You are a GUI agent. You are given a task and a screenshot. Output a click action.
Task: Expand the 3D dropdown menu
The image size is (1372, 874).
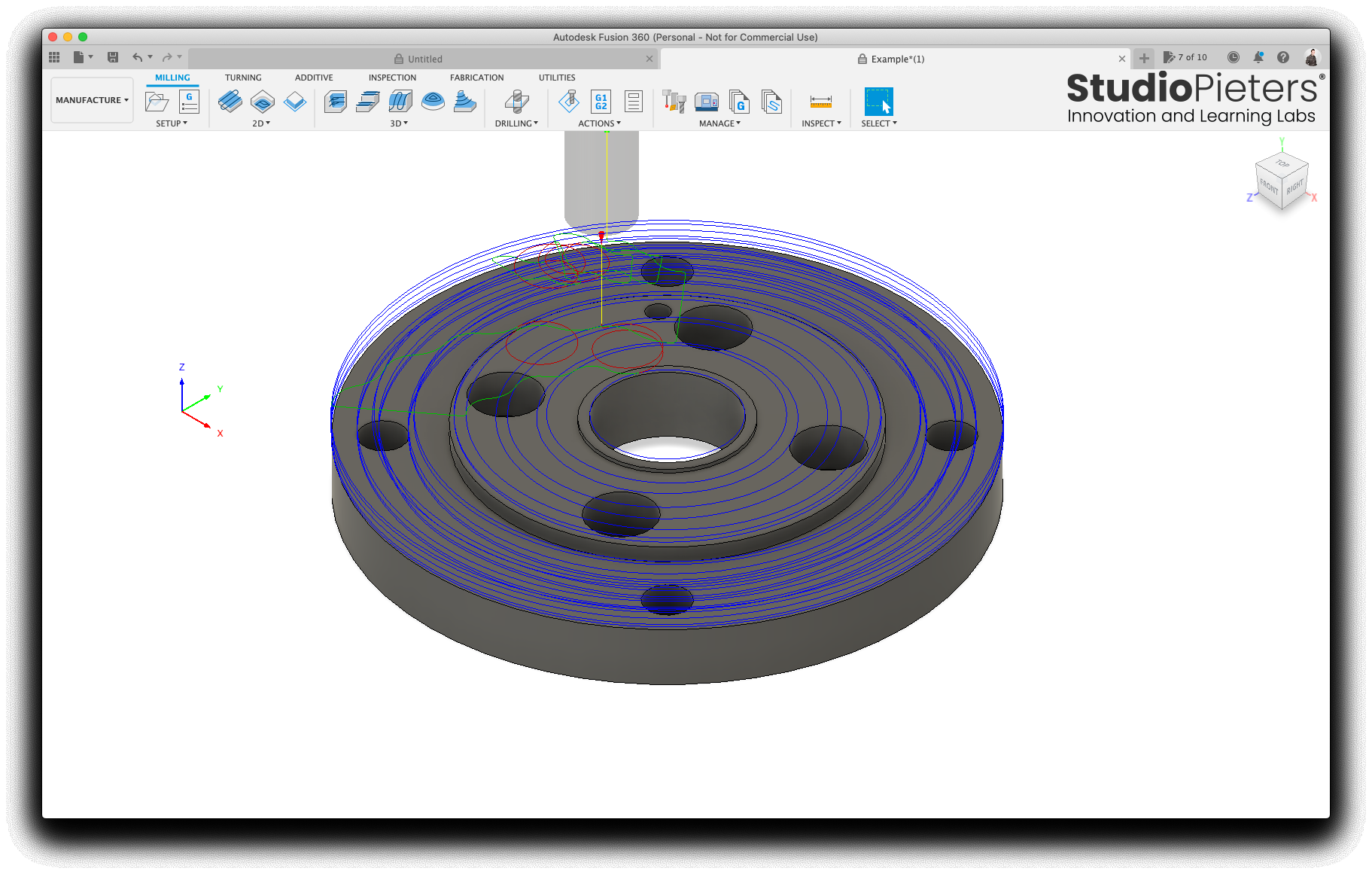[x=399, y=123]
